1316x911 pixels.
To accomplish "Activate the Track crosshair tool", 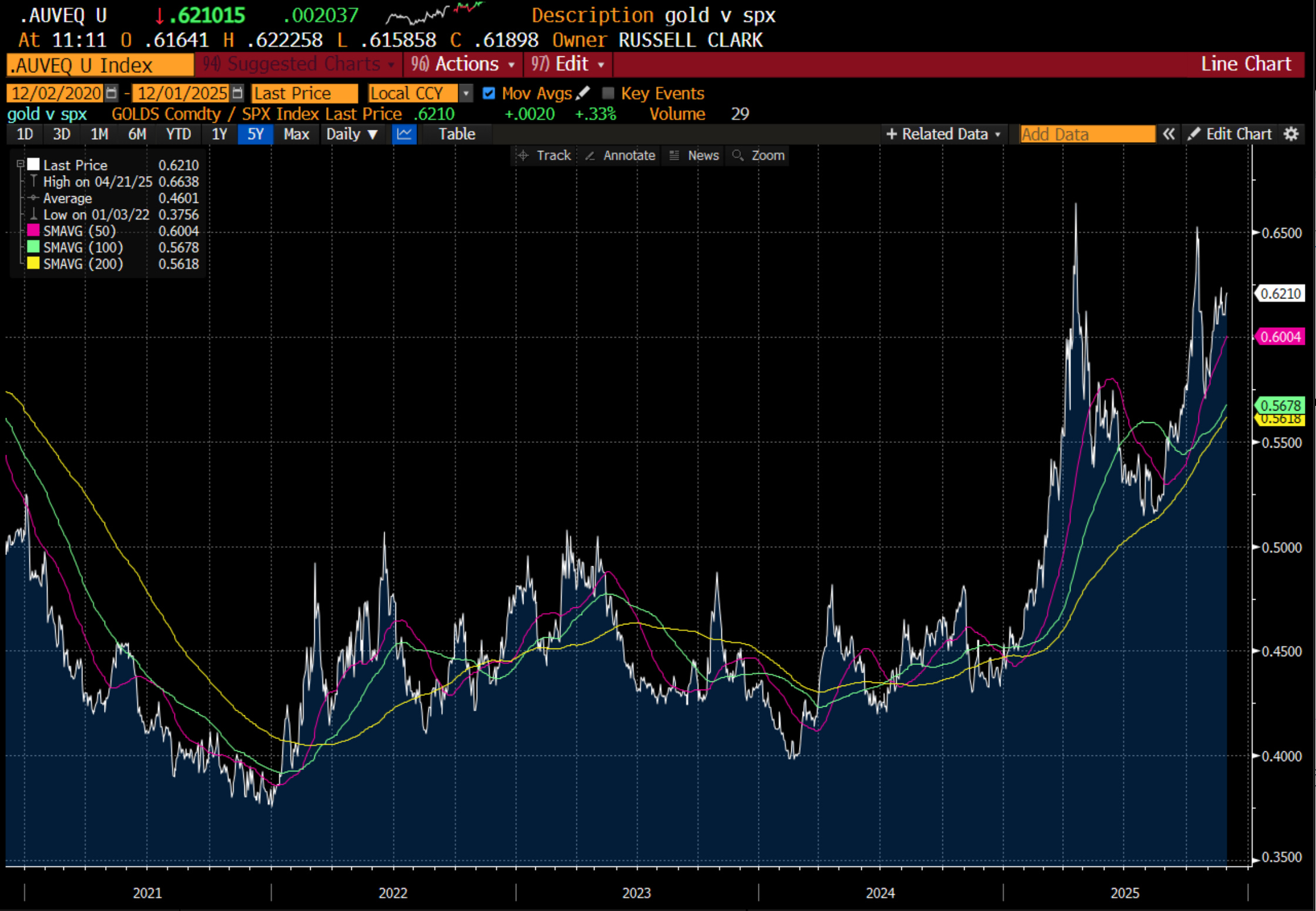I will (543, 155).
